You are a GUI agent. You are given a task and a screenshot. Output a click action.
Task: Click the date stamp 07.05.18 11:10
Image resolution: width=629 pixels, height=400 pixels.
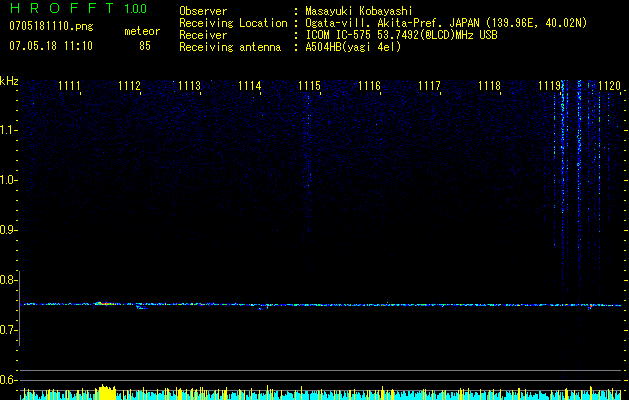click(x=51, y=46)
